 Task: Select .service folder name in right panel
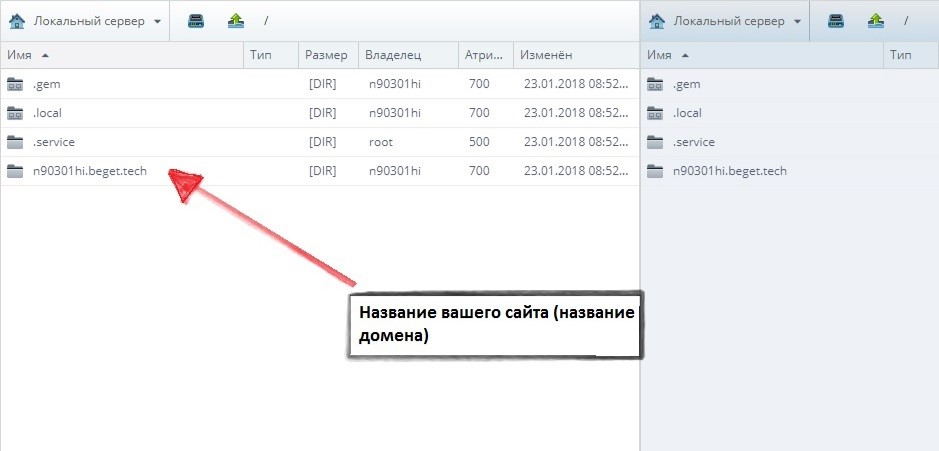pos(694,143)
